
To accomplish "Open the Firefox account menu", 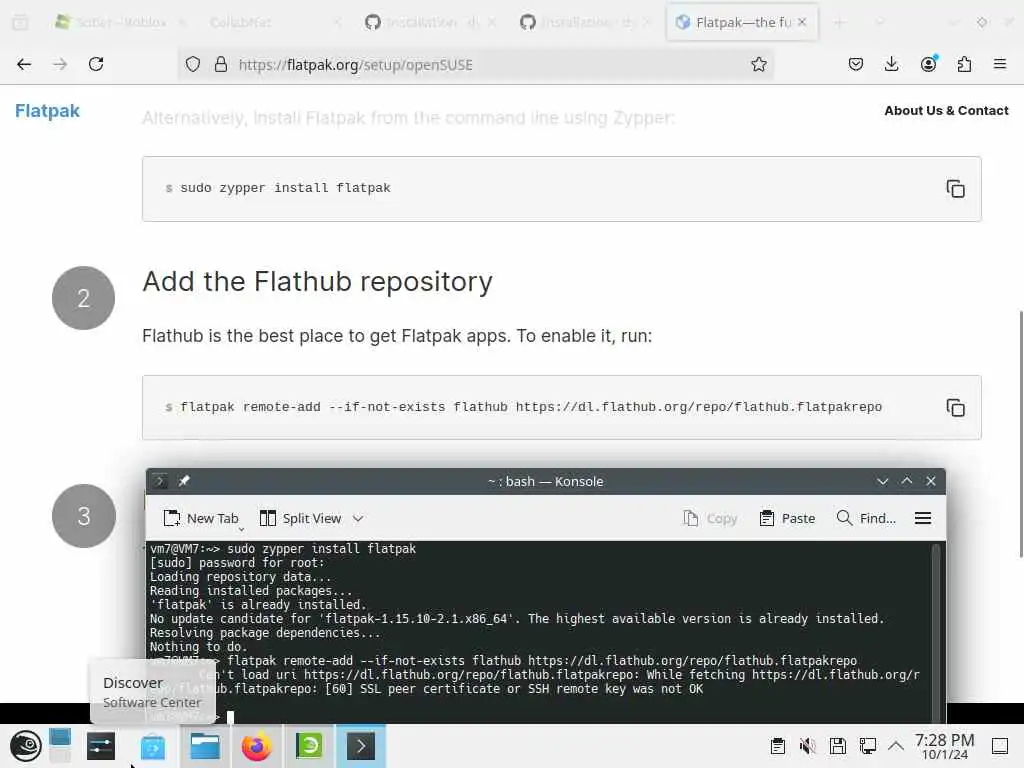I will pyautogui.click(x=928, y=64).
